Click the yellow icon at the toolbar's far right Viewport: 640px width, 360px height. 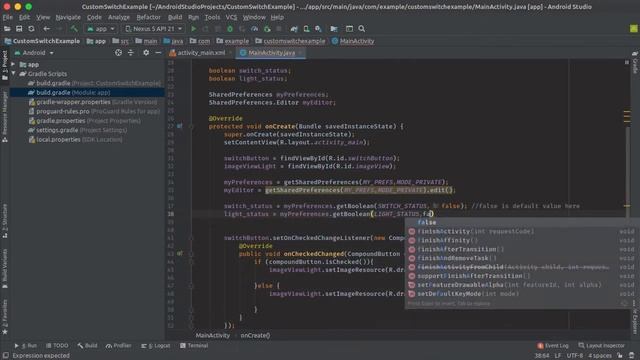pos(633,29)
